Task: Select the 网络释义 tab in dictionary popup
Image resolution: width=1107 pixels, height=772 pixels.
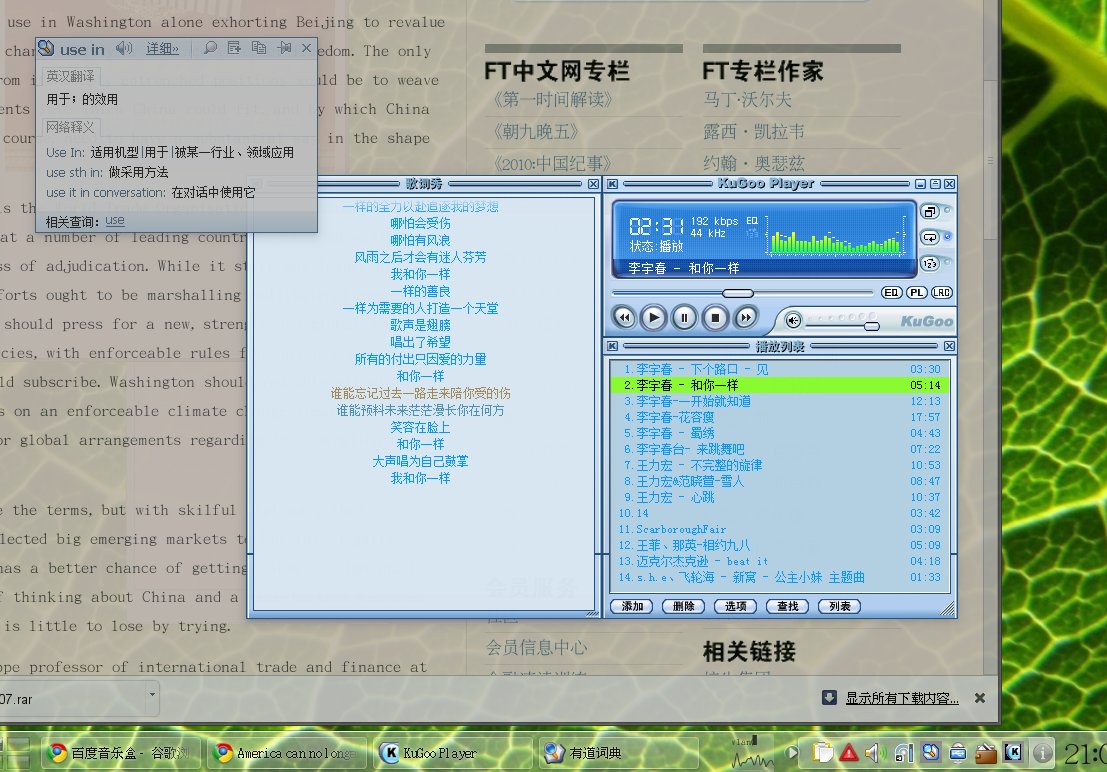Action: point(71,127)
